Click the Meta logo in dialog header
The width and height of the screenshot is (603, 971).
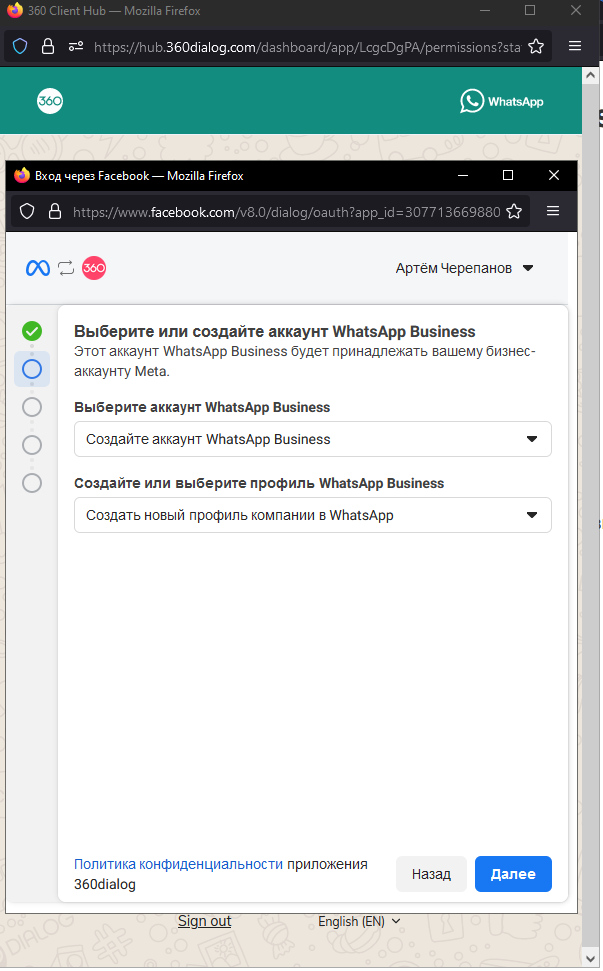point(38,268)
